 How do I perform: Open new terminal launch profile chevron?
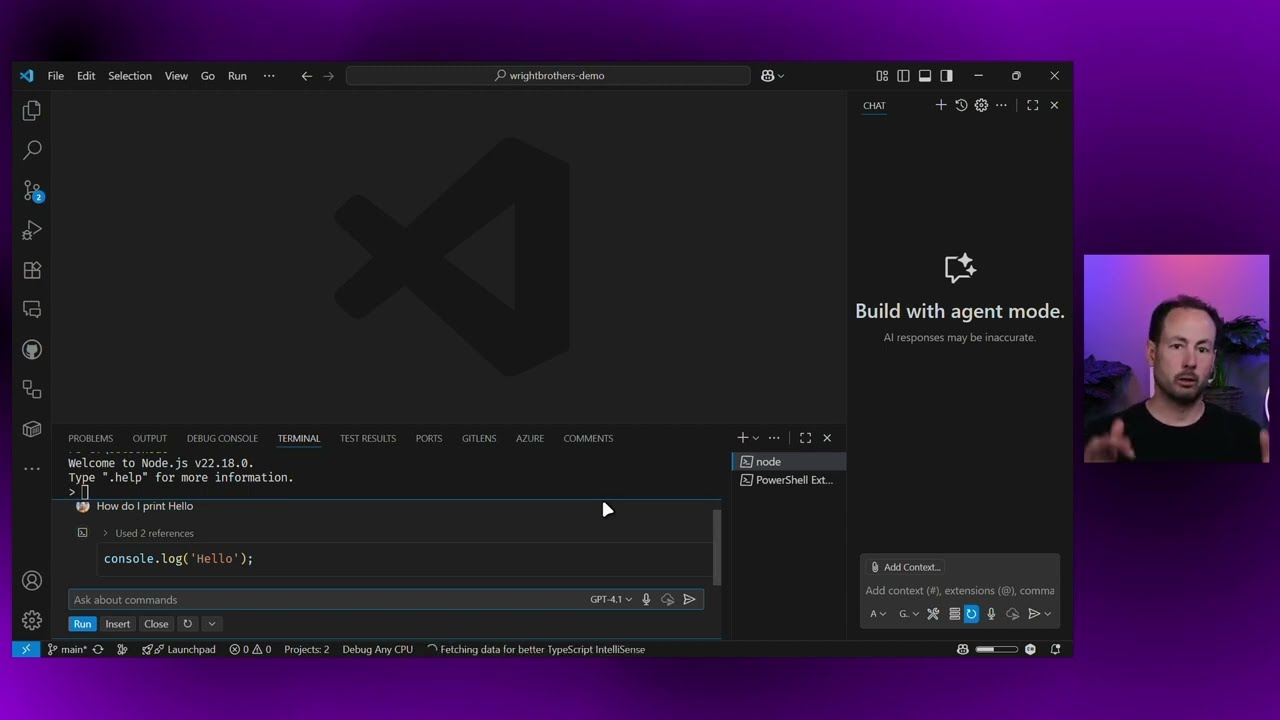[x=756, y=438]
